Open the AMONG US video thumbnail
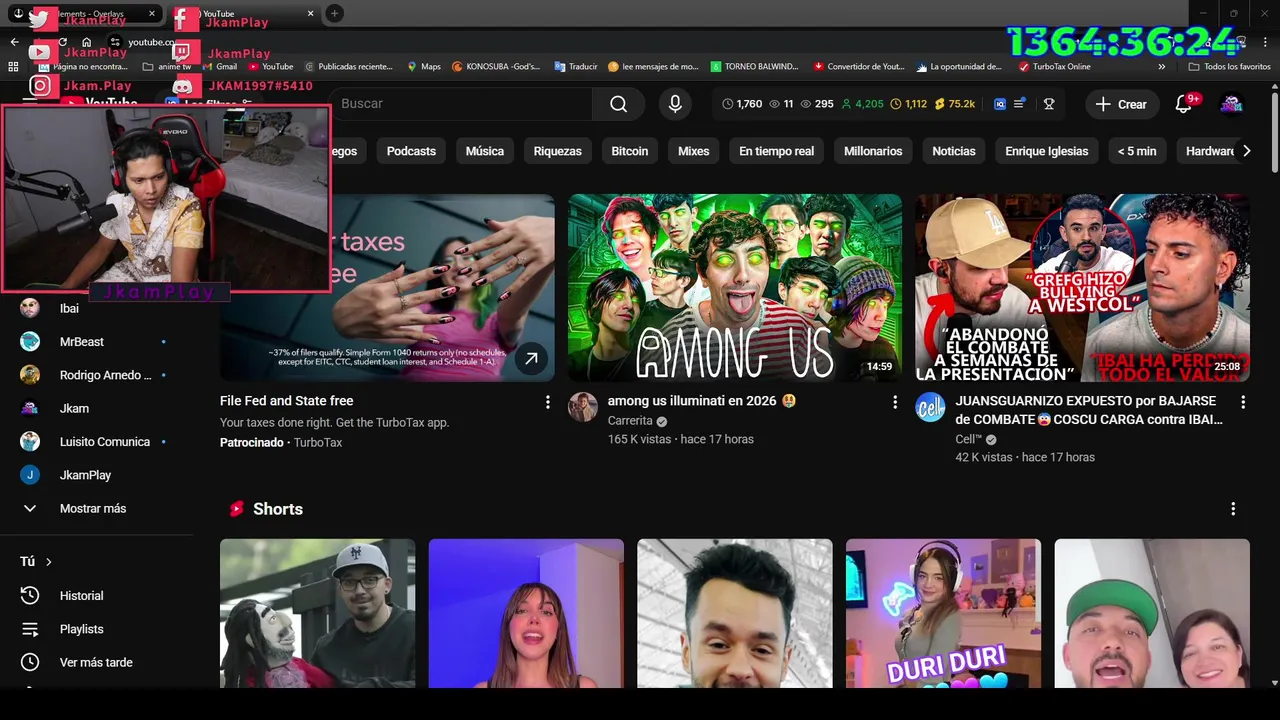Viewport: 1280px width, 720px height. click(x=735, y=288)
